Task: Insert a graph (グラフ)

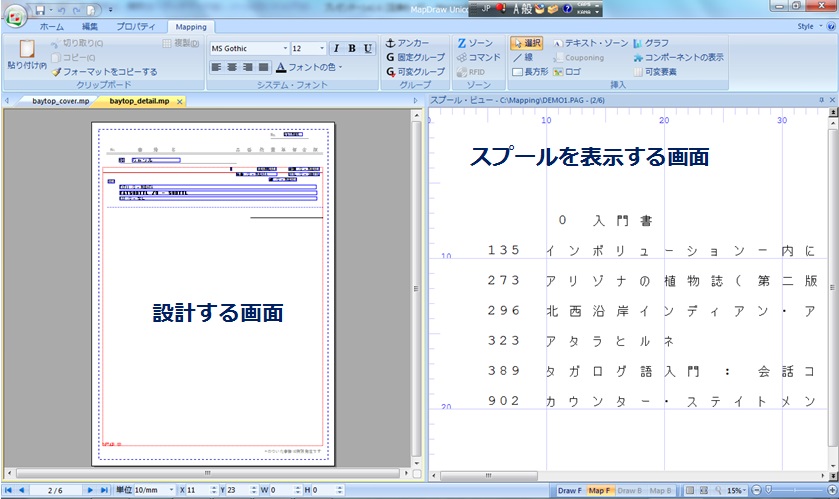Action: (x=651, y=43)
